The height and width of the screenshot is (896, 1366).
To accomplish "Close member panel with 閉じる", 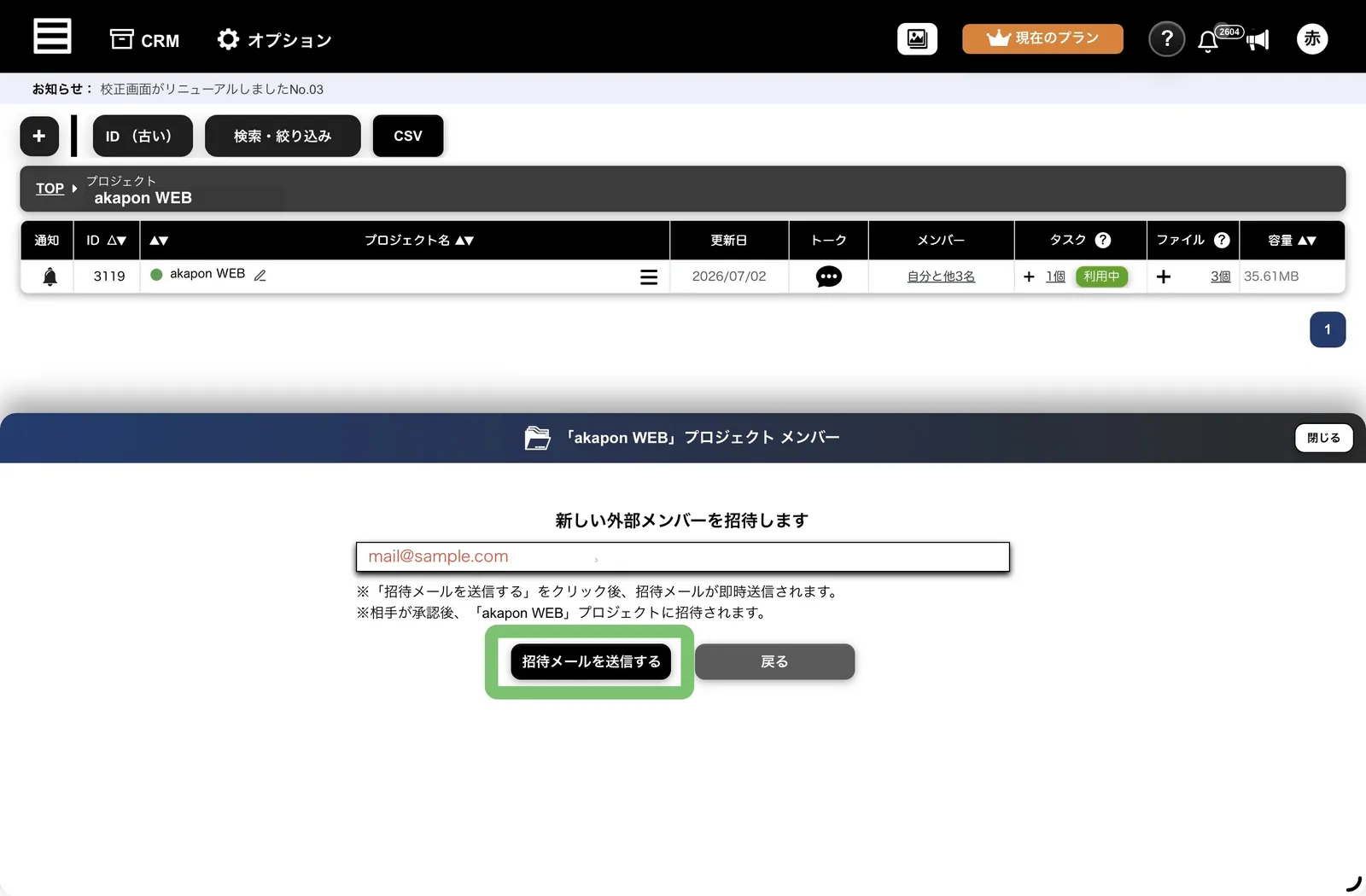I will point(1323,438).
